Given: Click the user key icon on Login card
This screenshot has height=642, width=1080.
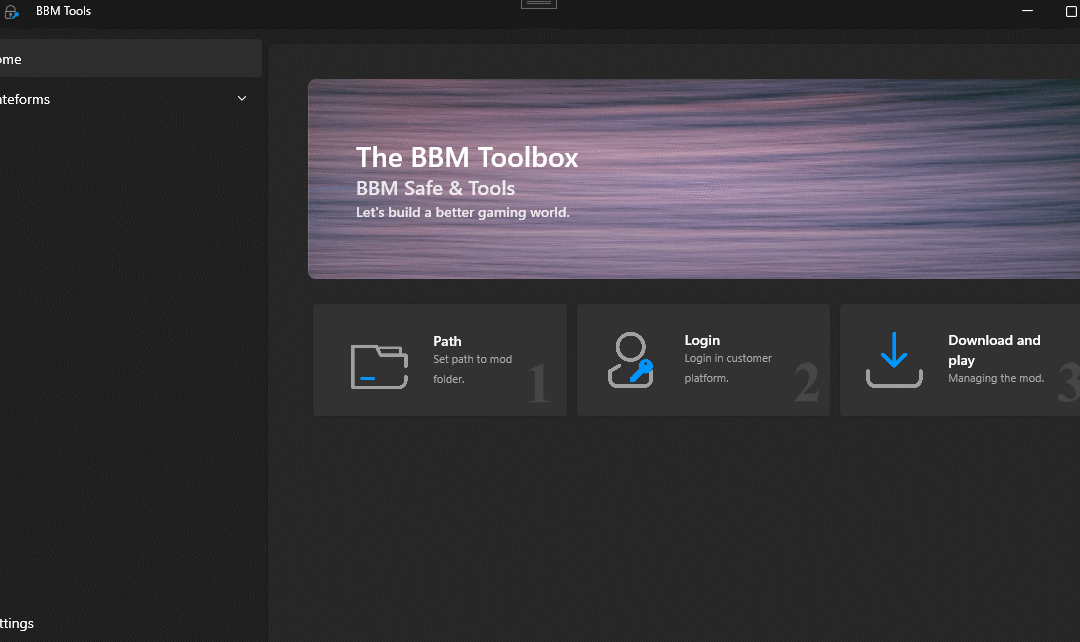Looking at the screenshot, I should click(x=630, y=361).
